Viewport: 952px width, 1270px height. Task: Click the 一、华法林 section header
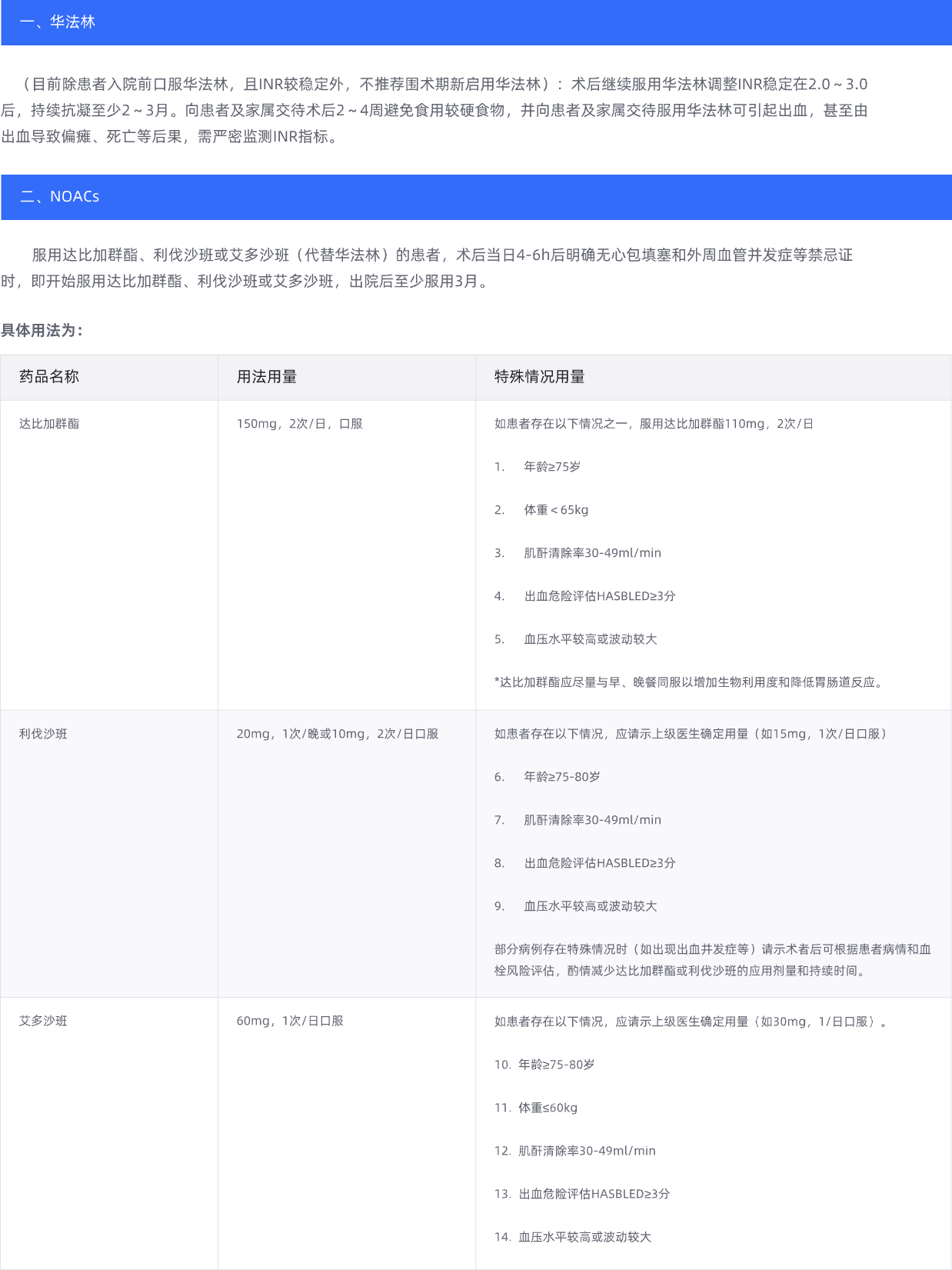coord(58,22)
